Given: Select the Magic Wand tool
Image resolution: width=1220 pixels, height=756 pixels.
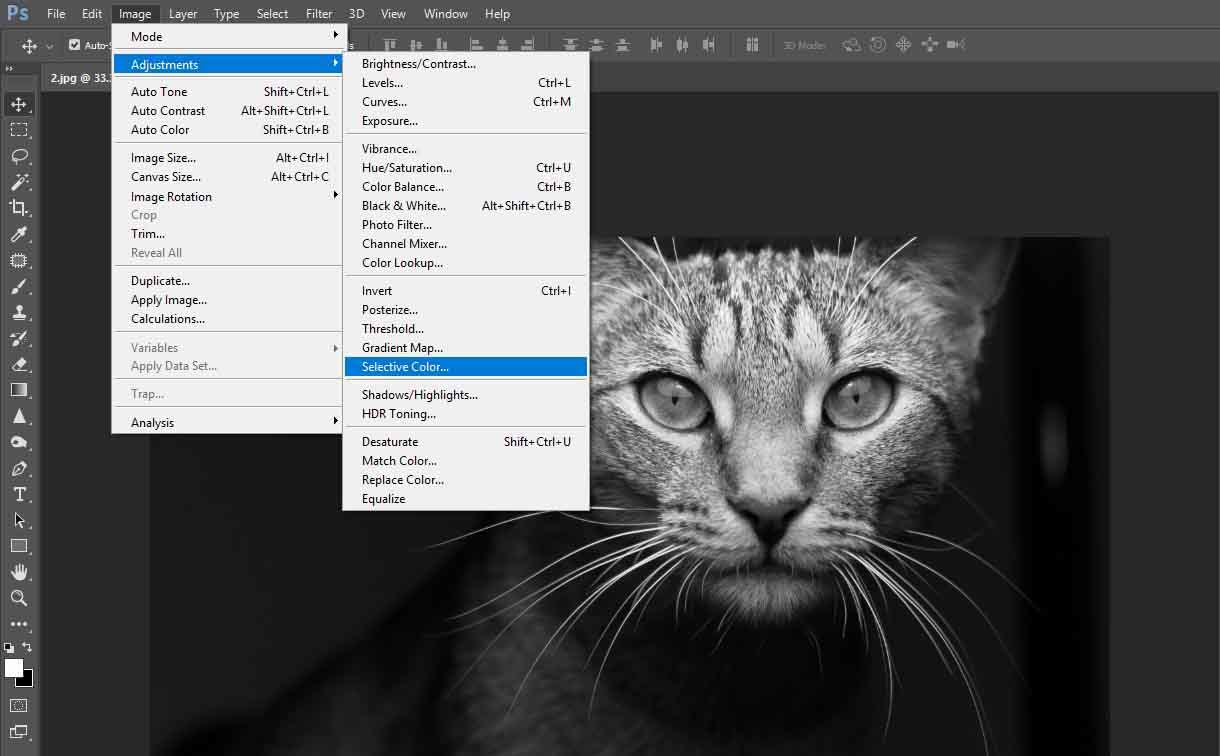Looking at the screenshot, I should [x=19, y=182].
